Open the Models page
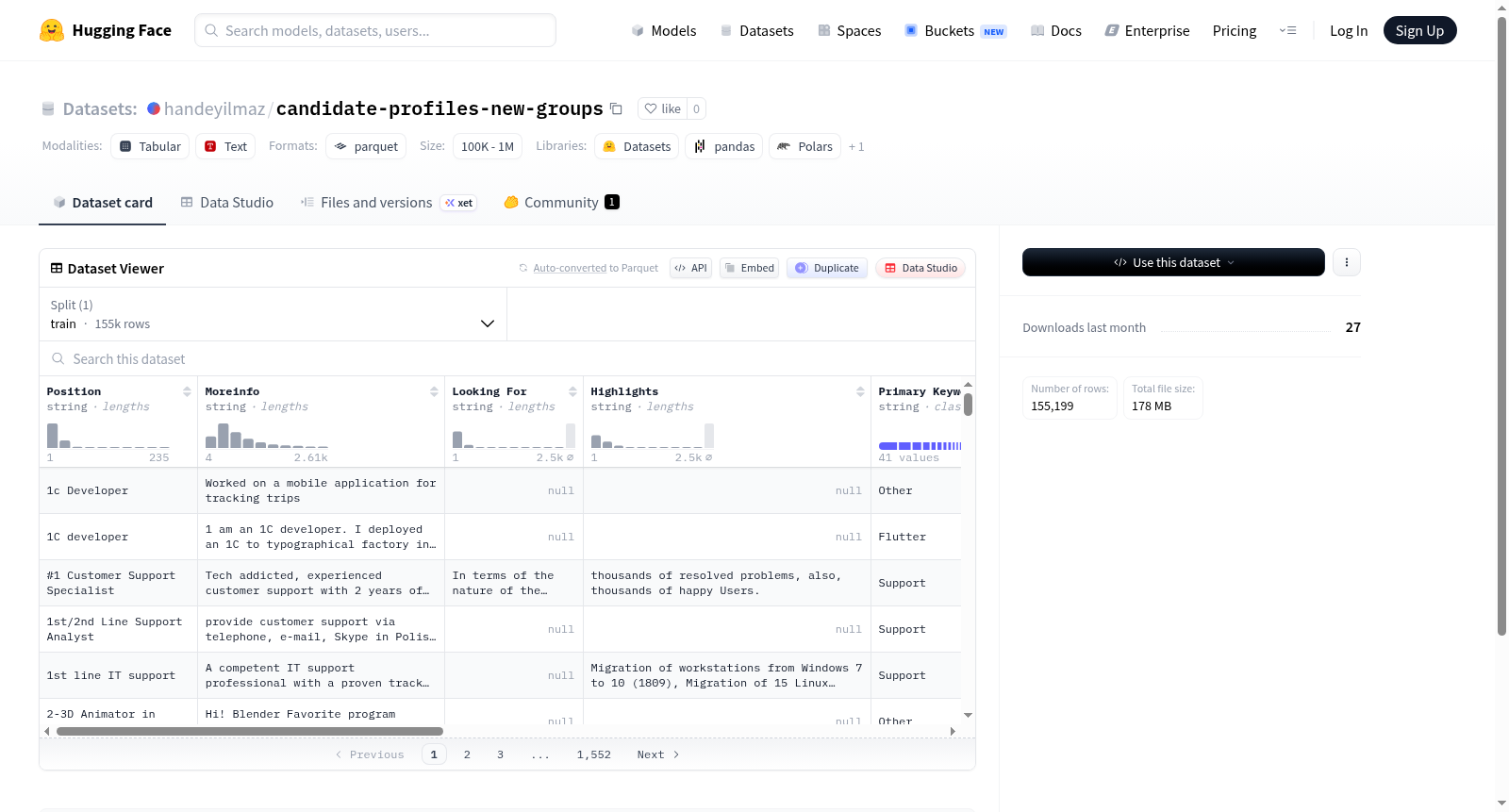This screenshot has width=1509, height=812. pyautogui.click(x=664, y=30)
